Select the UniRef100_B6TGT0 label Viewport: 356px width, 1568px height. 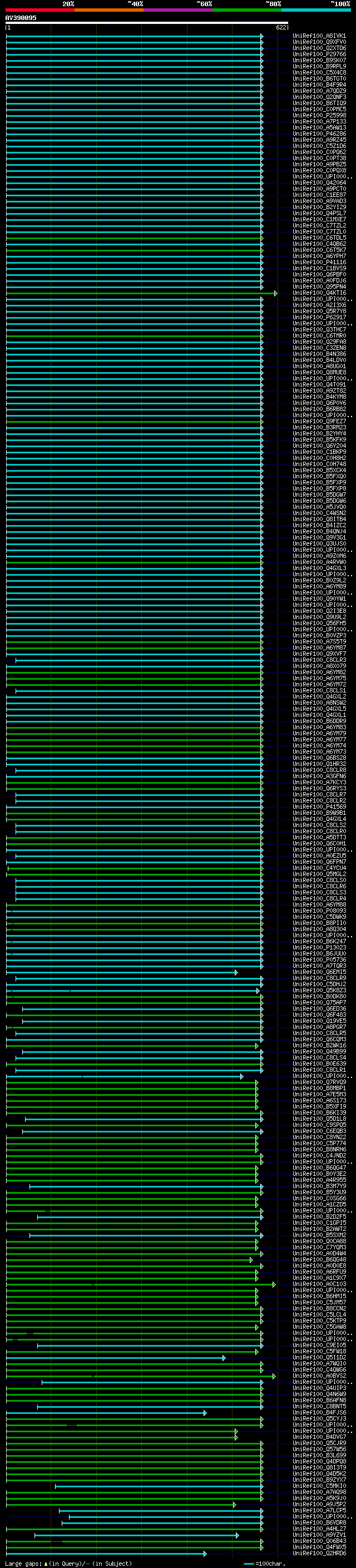[319, 78]
